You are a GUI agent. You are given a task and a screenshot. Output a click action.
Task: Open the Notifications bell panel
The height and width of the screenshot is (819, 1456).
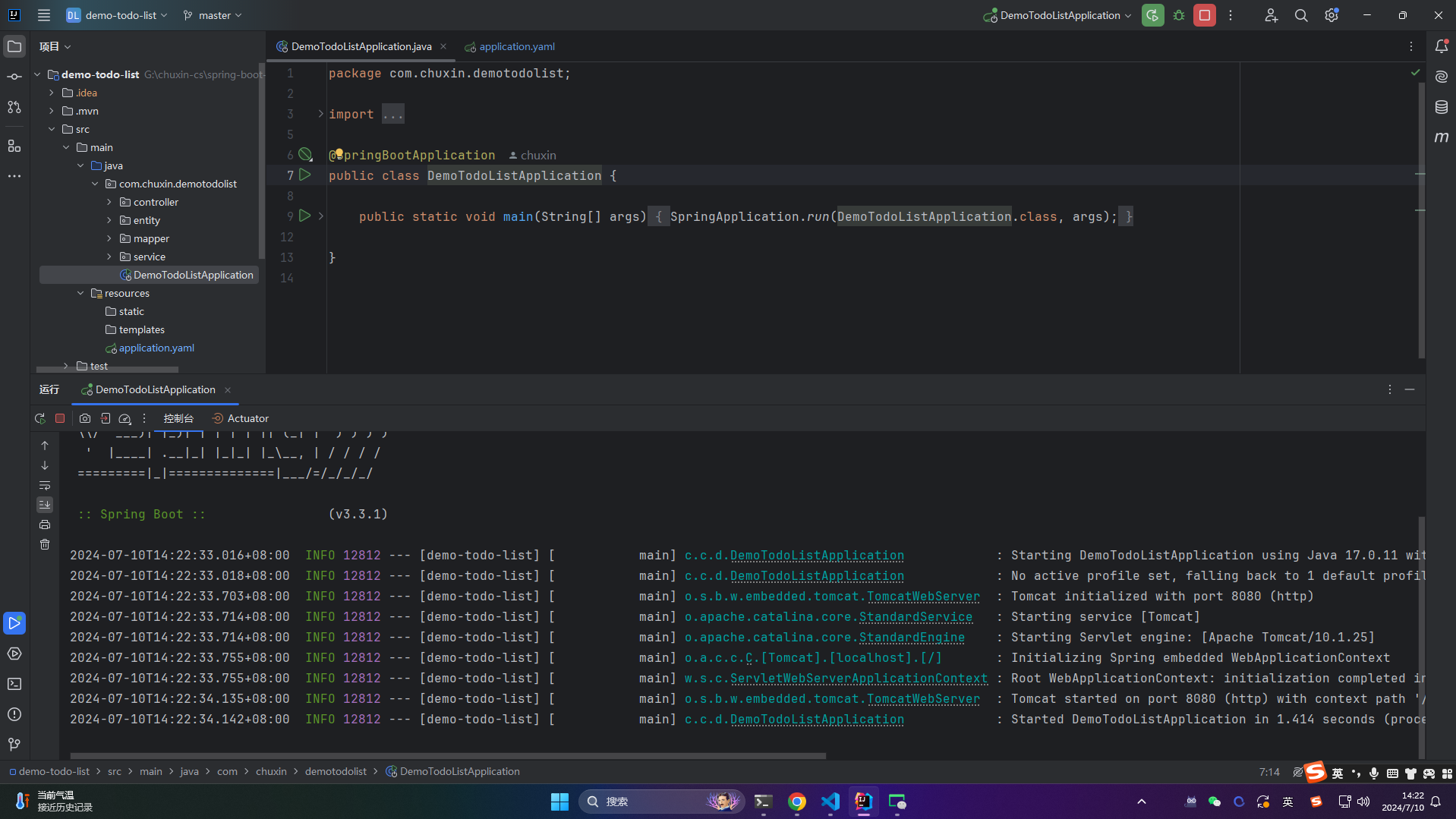coord(1442,46)
